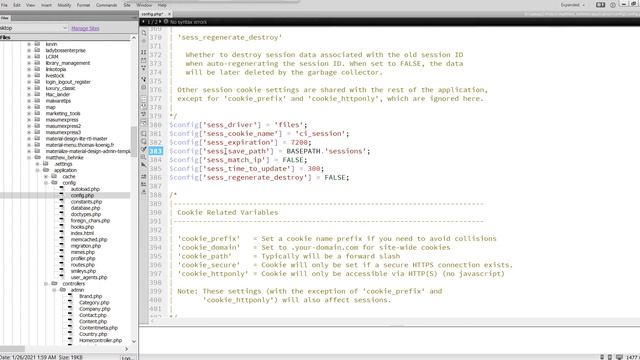Collapse the application folder

tap(38, 170)
